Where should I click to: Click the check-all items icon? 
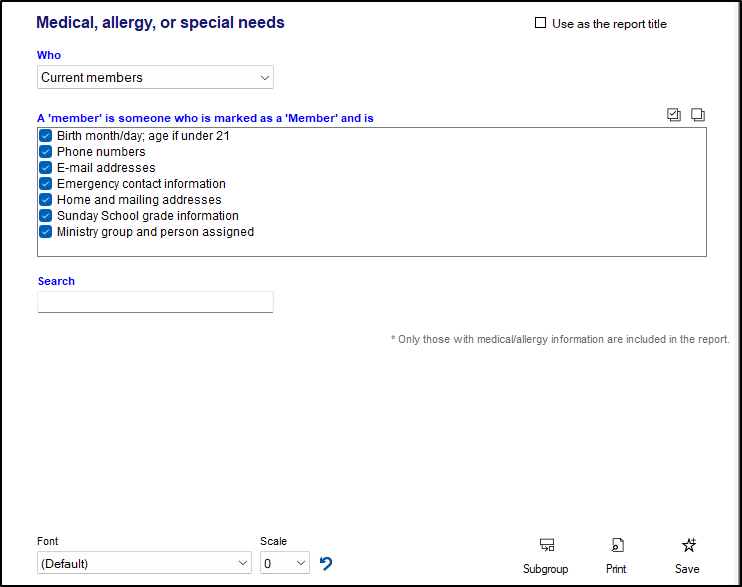tap(674, 115)
